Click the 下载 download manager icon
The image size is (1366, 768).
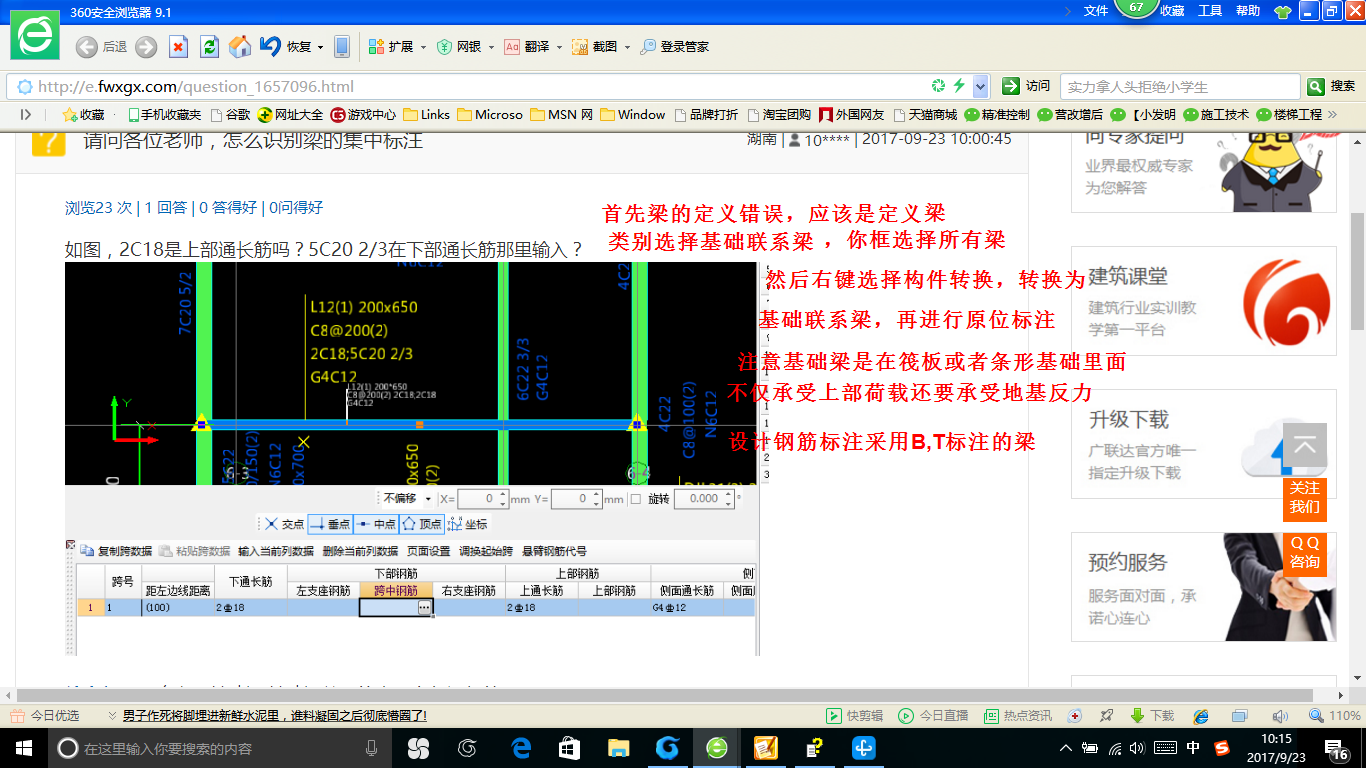tap(1152, 716)
